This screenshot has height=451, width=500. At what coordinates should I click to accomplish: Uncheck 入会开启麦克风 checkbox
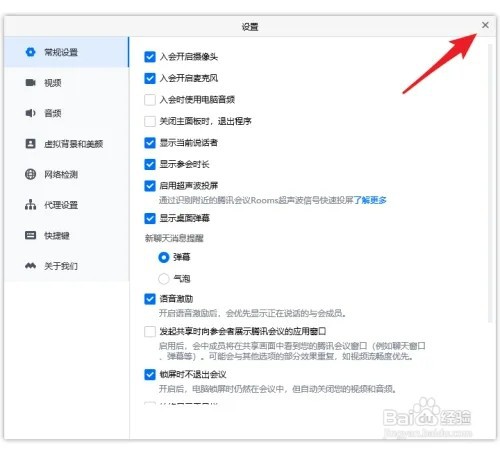pos(150,78)
